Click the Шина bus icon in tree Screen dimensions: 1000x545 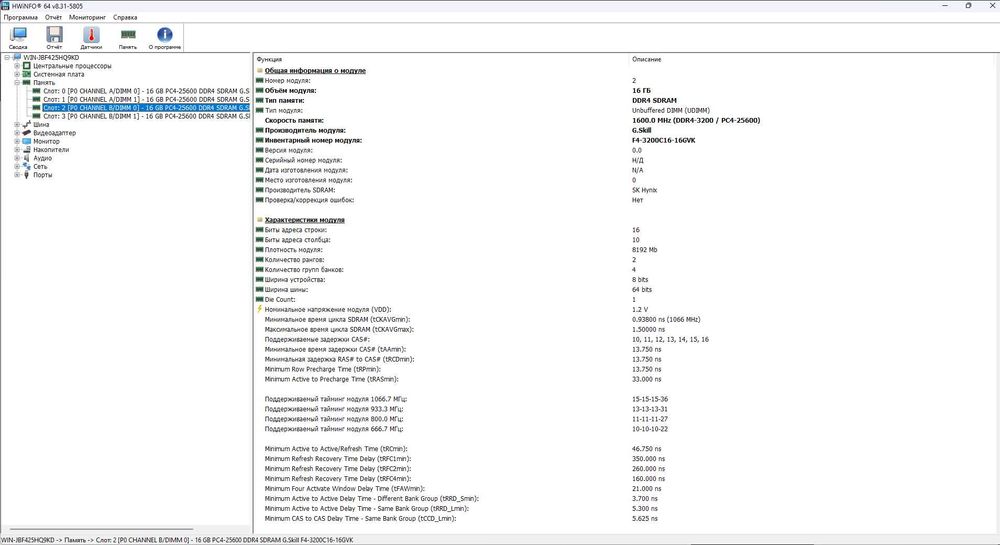click(26, 124)
